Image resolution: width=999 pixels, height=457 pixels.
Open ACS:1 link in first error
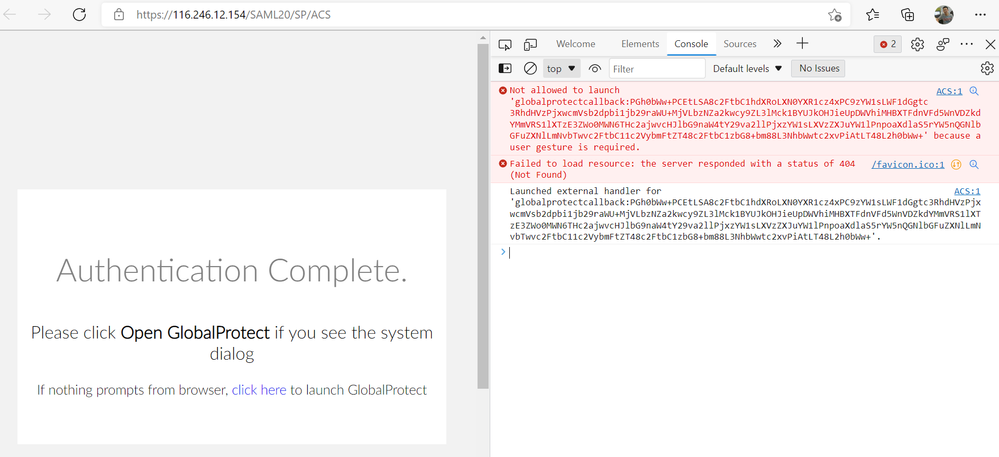949,91
